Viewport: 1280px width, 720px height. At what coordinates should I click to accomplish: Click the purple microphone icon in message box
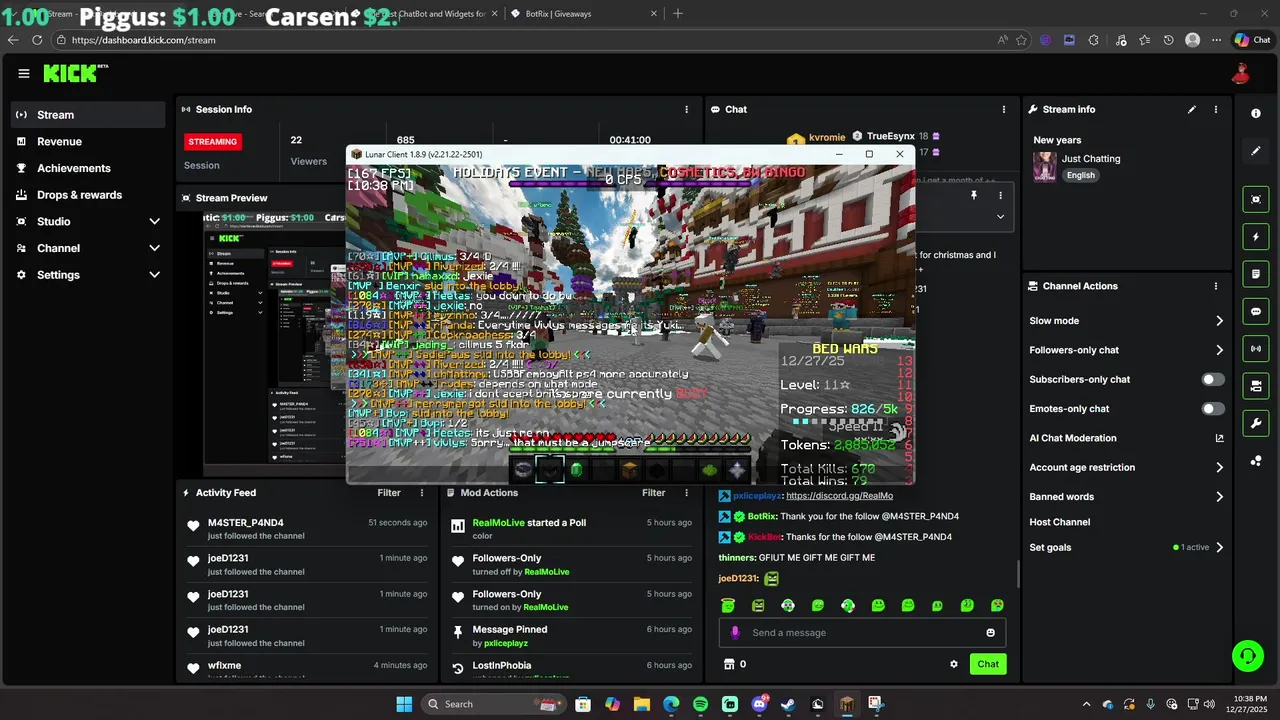click(735, 633)
